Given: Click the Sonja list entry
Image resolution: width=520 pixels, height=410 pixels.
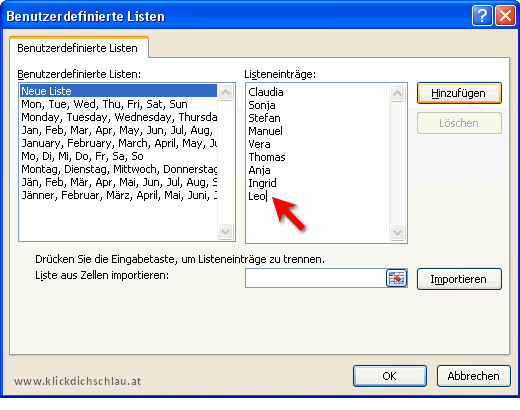Looking at the screenshot, I should click(262, 105).
